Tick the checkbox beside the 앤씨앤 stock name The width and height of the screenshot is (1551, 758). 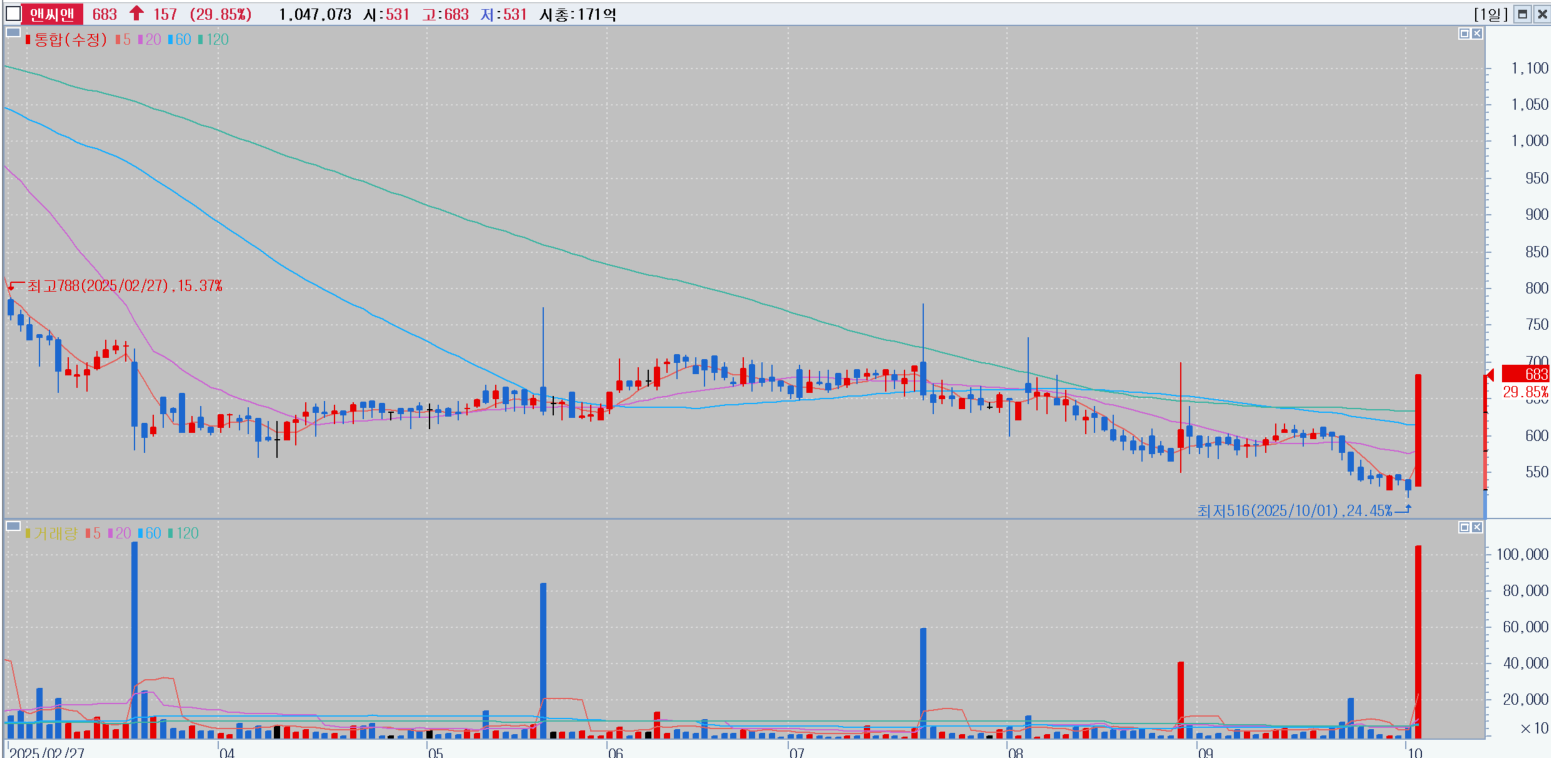[x=13, y=14]
